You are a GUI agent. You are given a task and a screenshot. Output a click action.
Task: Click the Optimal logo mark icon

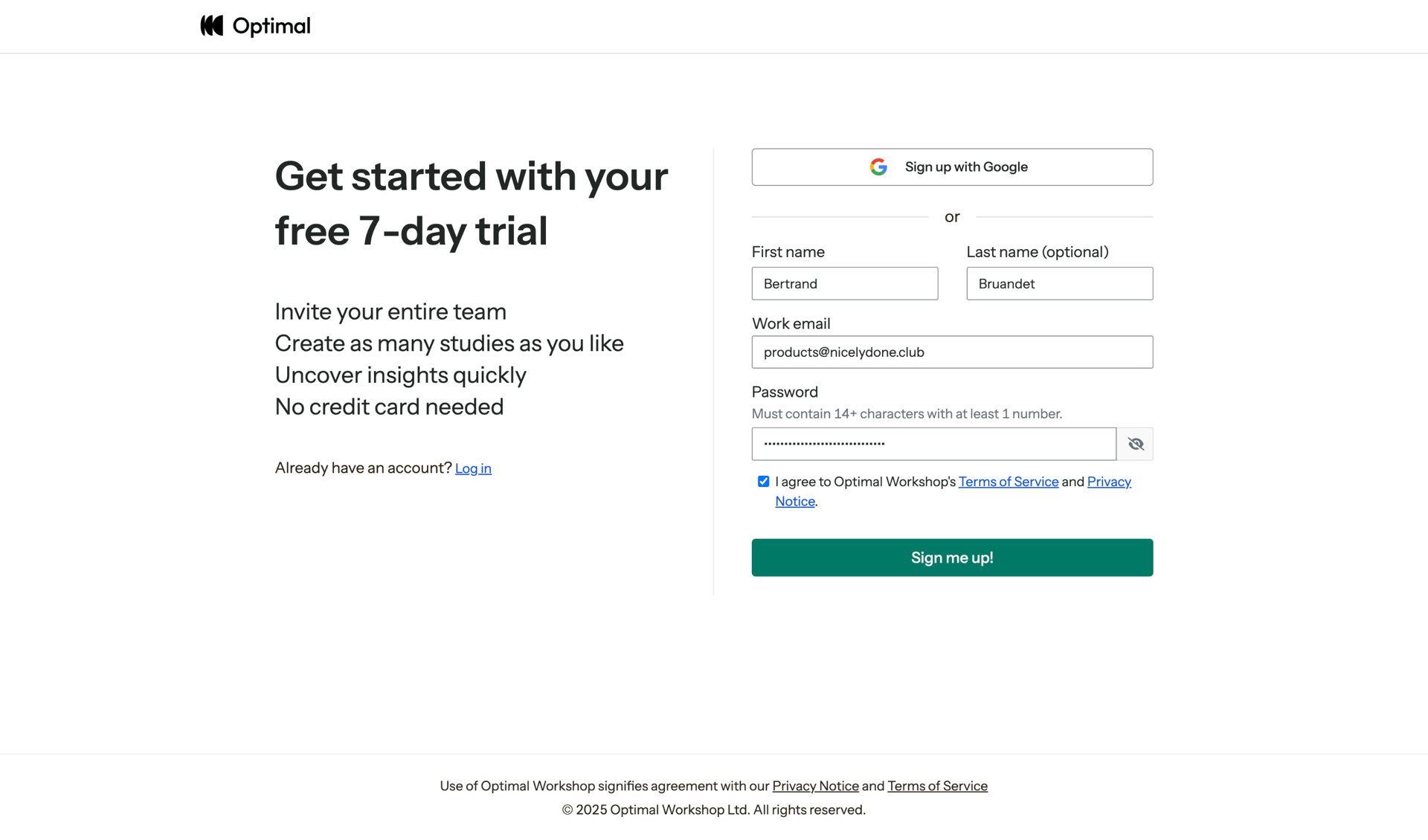(212, 26)
